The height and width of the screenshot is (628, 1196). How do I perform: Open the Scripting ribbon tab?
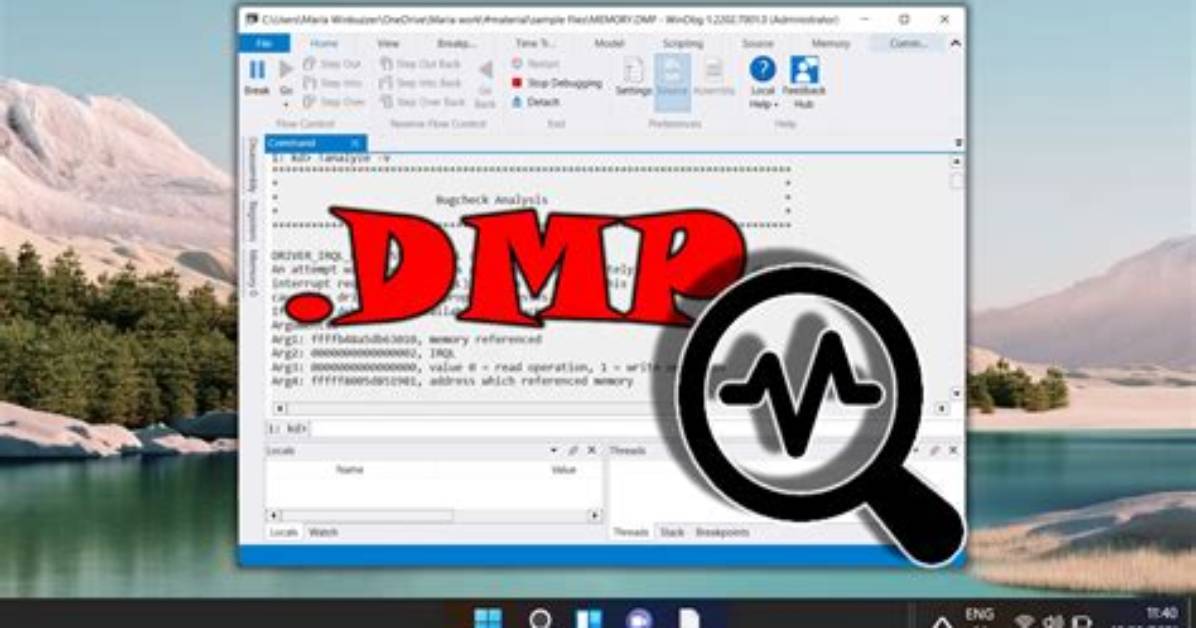click(x=683, y=43)
